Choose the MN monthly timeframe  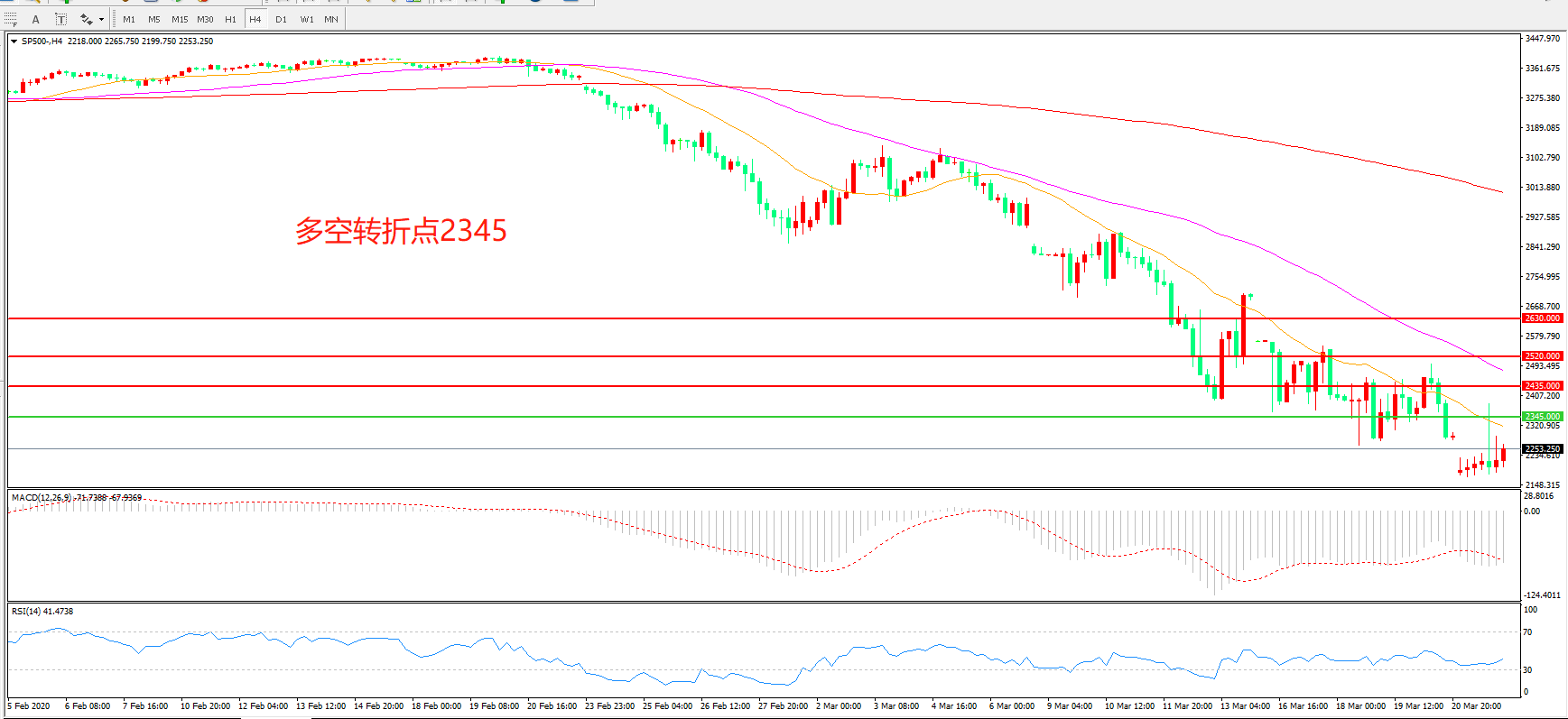click(x=331, y=19)
